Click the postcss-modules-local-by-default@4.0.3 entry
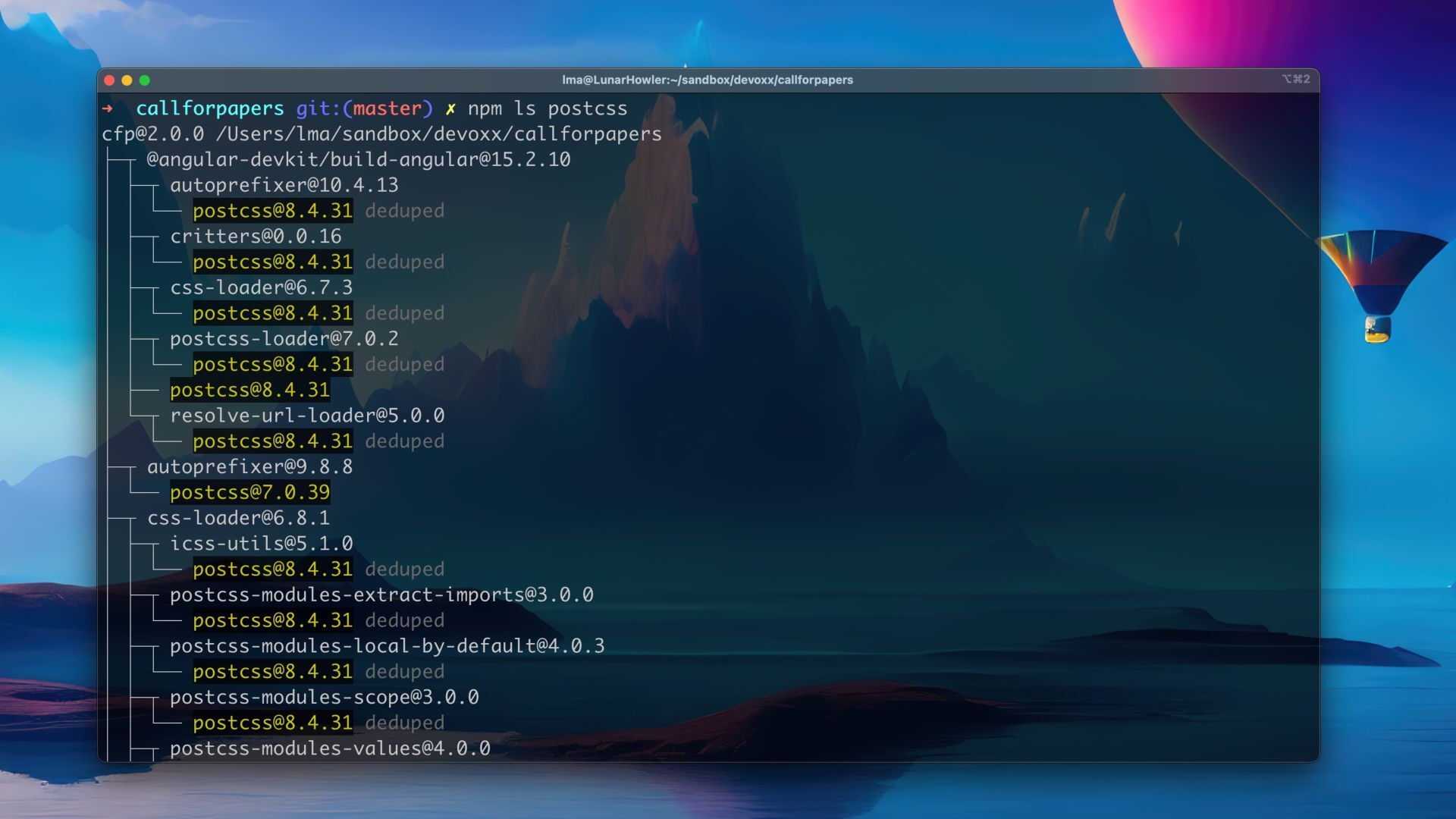This screenshot has height=819, width=1456. (387, 647)
